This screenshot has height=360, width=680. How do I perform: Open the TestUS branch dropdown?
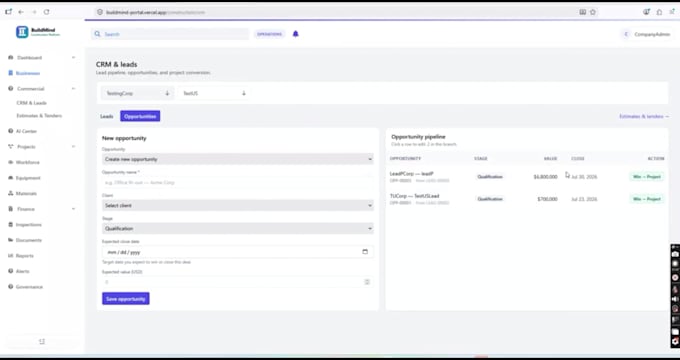pos(214,93)
